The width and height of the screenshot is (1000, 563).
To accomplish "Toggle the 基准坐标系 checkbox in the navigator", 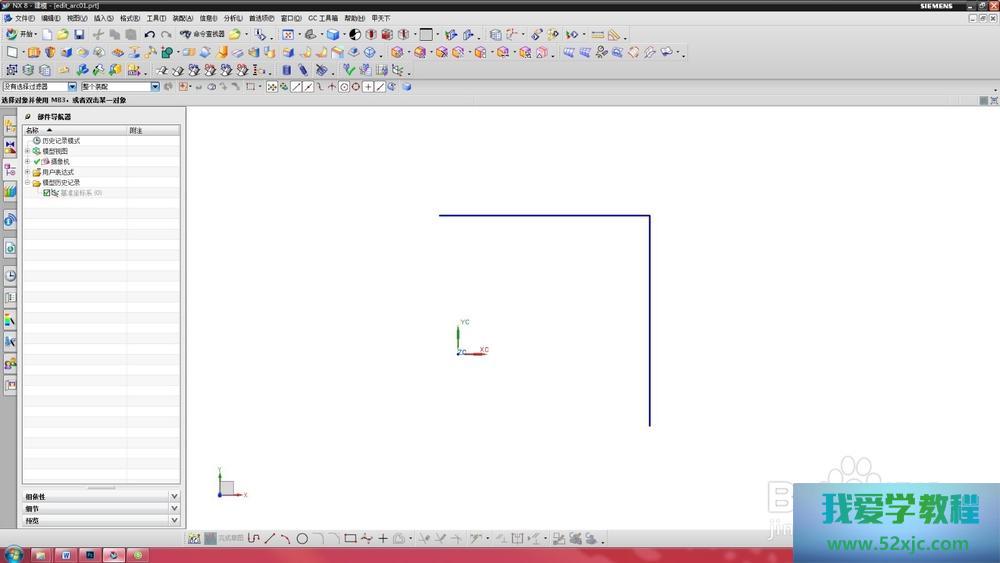I will coord(46,193).
